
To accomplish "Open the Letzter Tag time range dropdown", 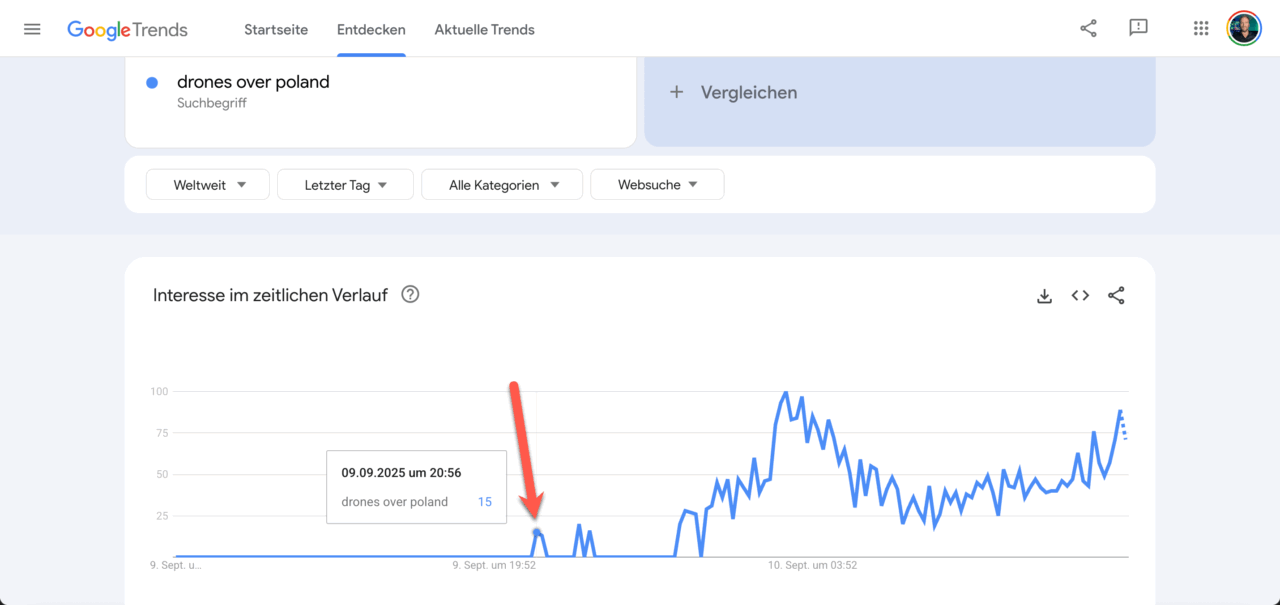I will click(x=345, y=185).
